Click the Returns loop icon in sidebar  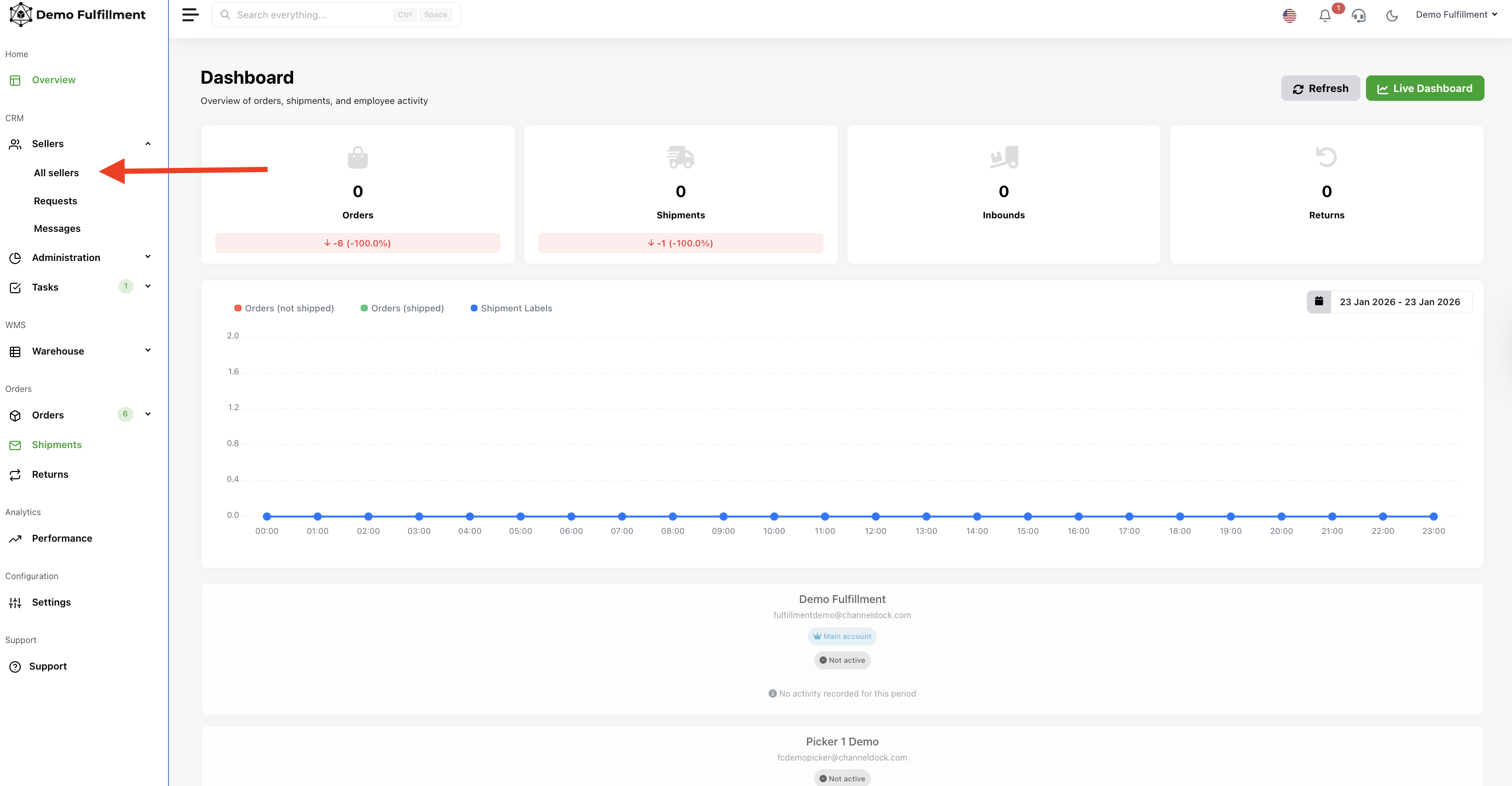pyautogui.click(x=15, y=475)
